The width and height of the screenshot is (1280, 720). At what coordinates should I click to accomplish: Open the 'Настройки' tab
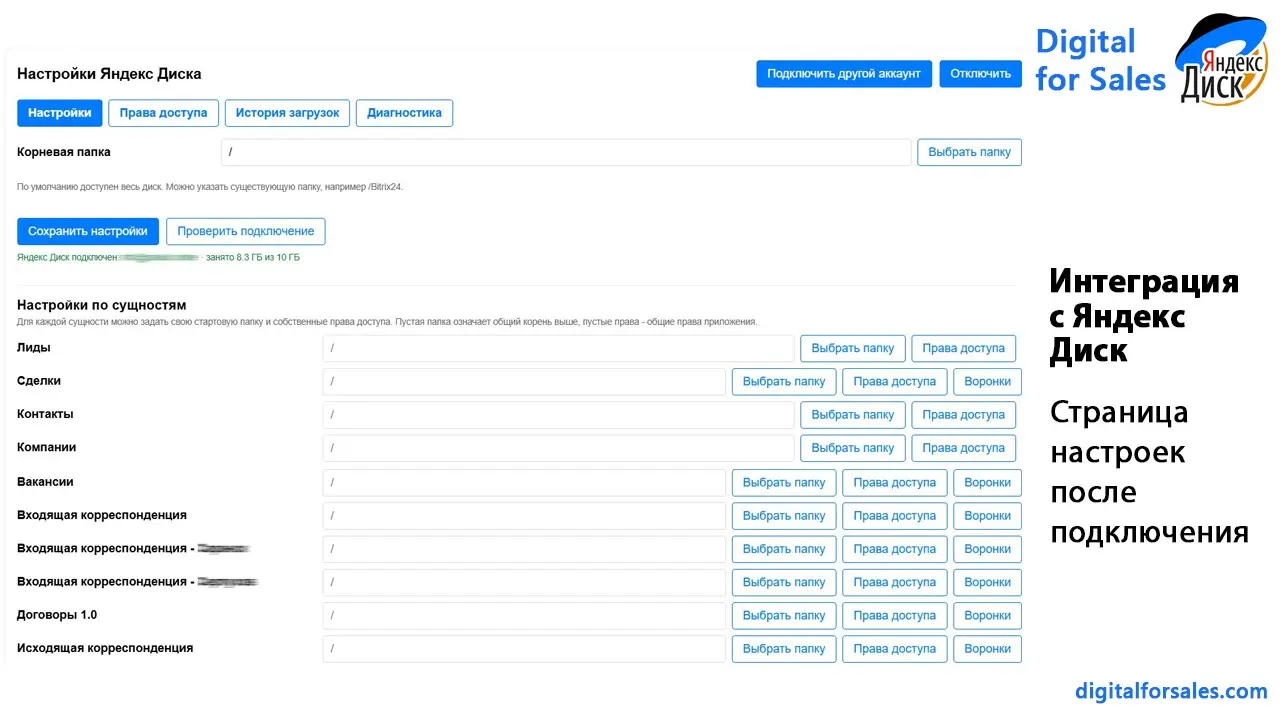[60, 113]
